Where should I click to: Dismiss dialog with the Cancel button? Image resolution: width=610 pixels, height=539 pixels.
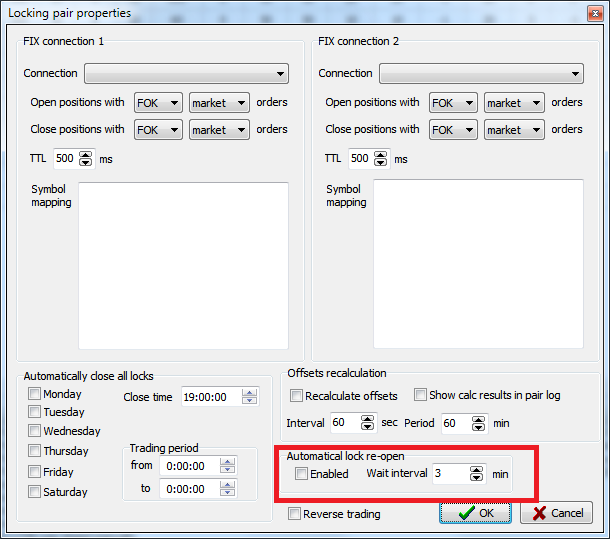[557, 513]
